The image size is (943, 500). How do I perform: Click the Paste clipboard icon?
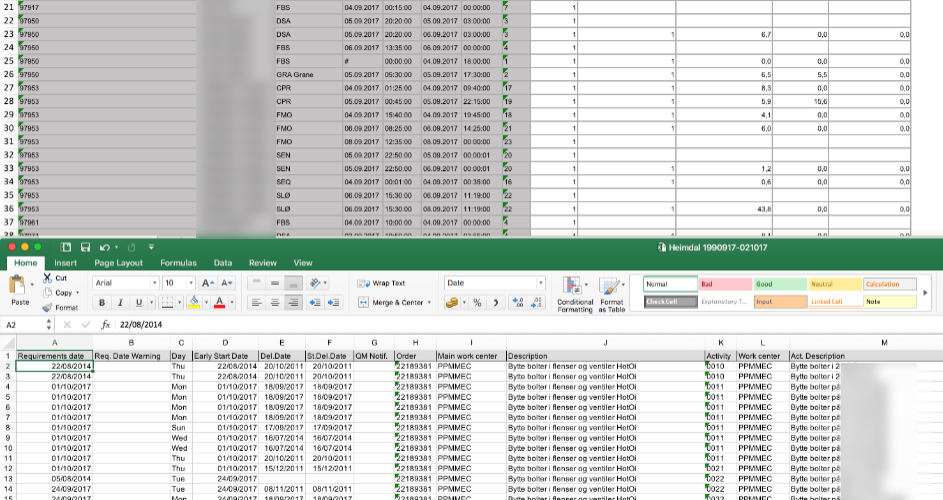click(x=17, y=283)
